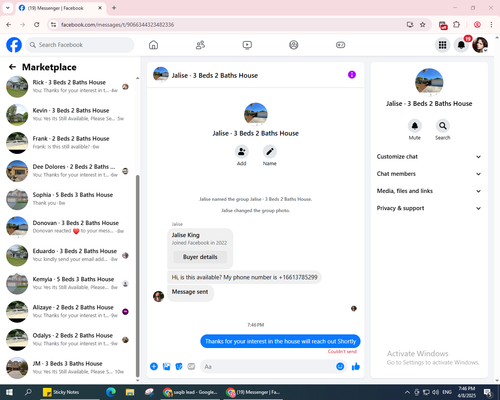This screenshot has height=400, width=500.
Task: Click the phone number message from Jalise
Action: click(x=244, y=277)
